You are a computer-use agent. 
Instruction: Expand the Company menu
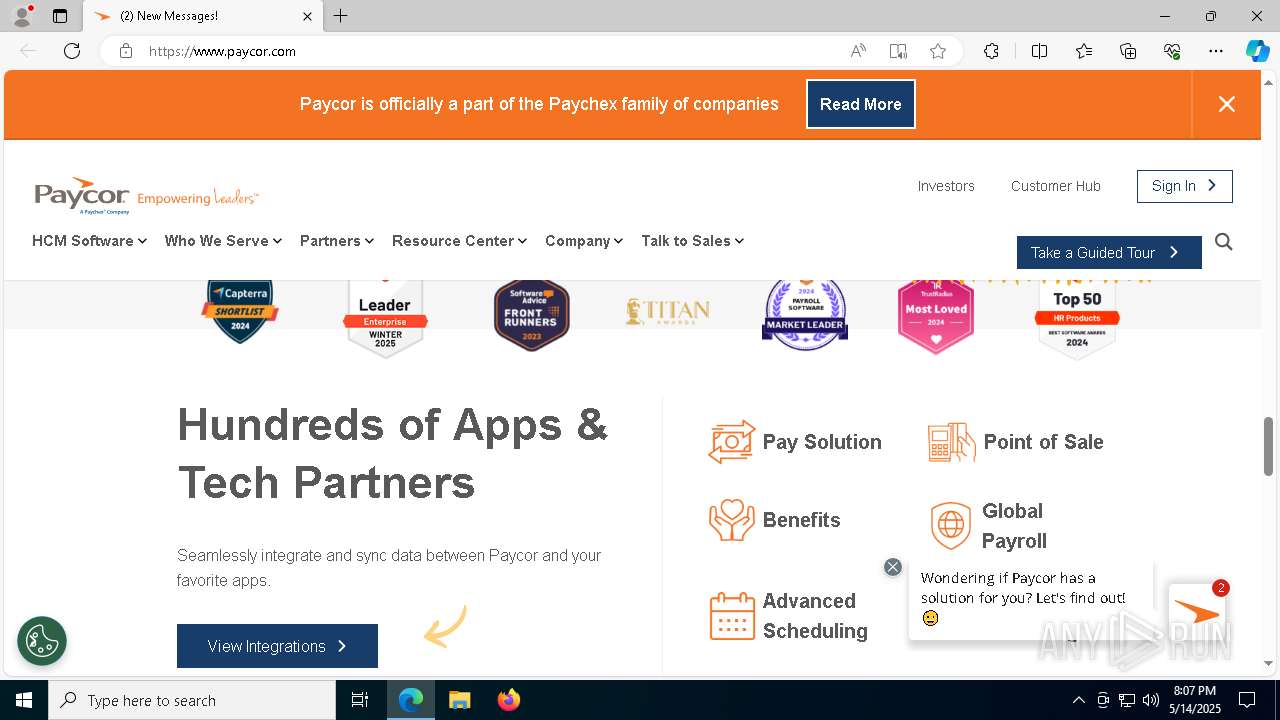[x=584, y=241]
